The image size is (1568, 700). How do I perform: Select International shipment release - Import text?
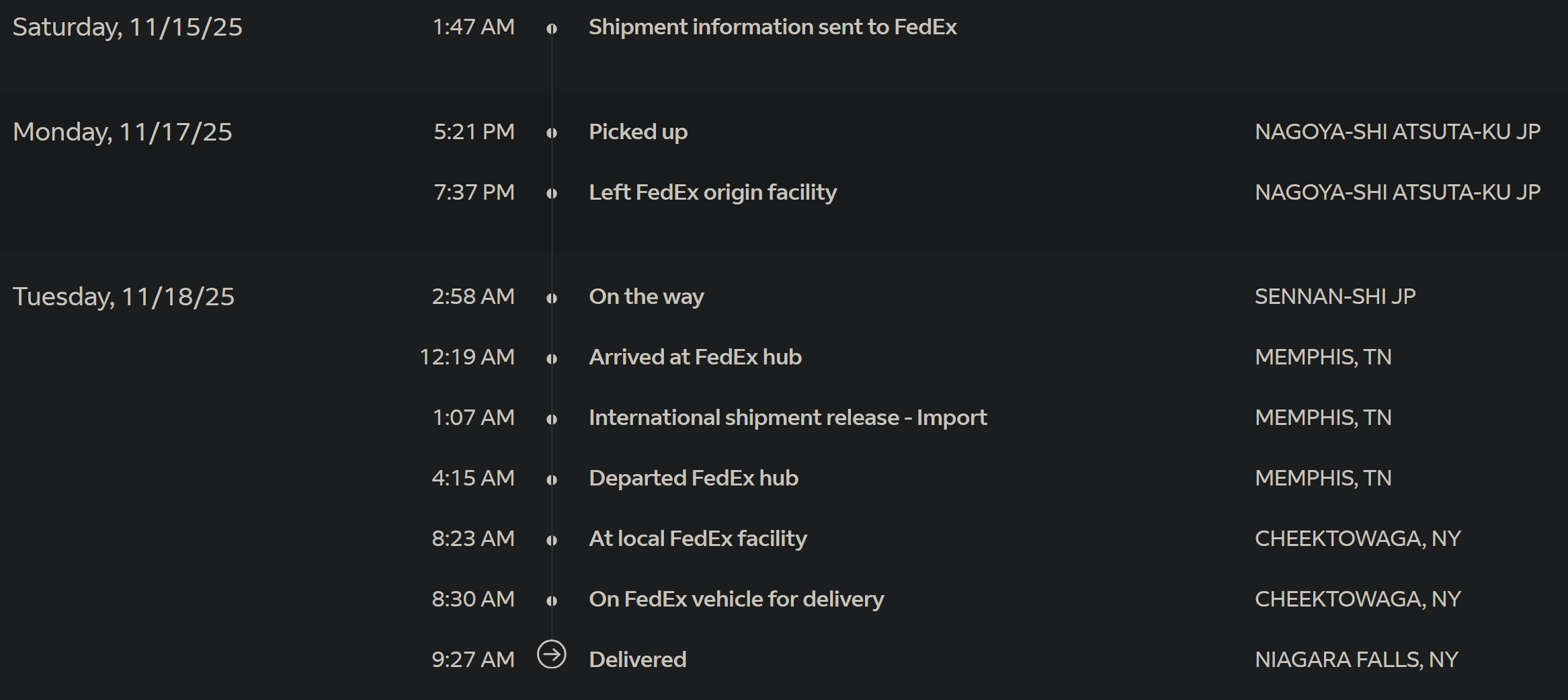click(788, 418)
